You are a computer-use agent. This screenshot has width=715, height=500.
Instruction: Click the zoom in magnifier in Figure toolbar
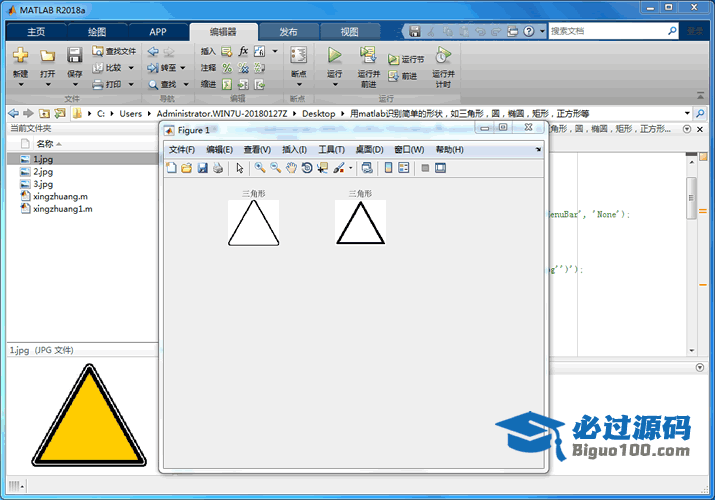259,168
